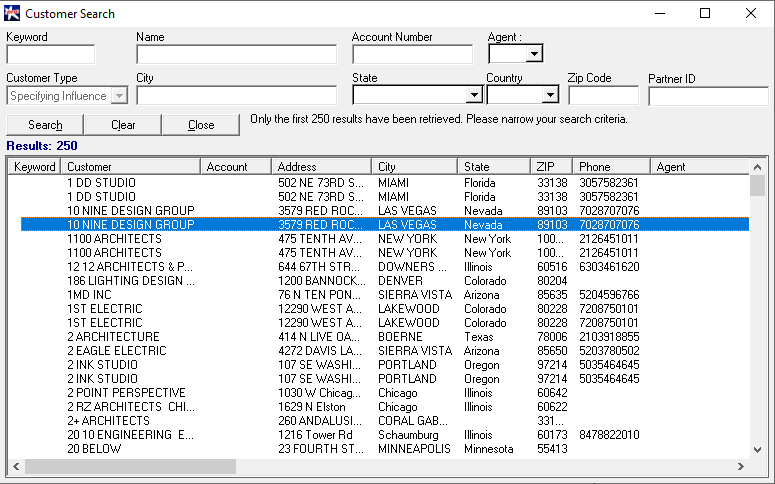Focus the Keyword input field
Image resolution: width=775 pixels, height=484 pixels.
click(x=50, y=54)
